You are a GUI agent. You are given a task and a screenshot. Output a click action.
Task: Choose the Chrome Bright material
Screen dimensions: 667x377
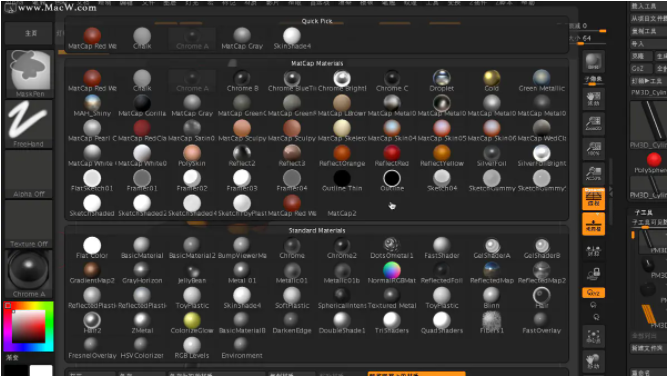[x=342, y=81]
